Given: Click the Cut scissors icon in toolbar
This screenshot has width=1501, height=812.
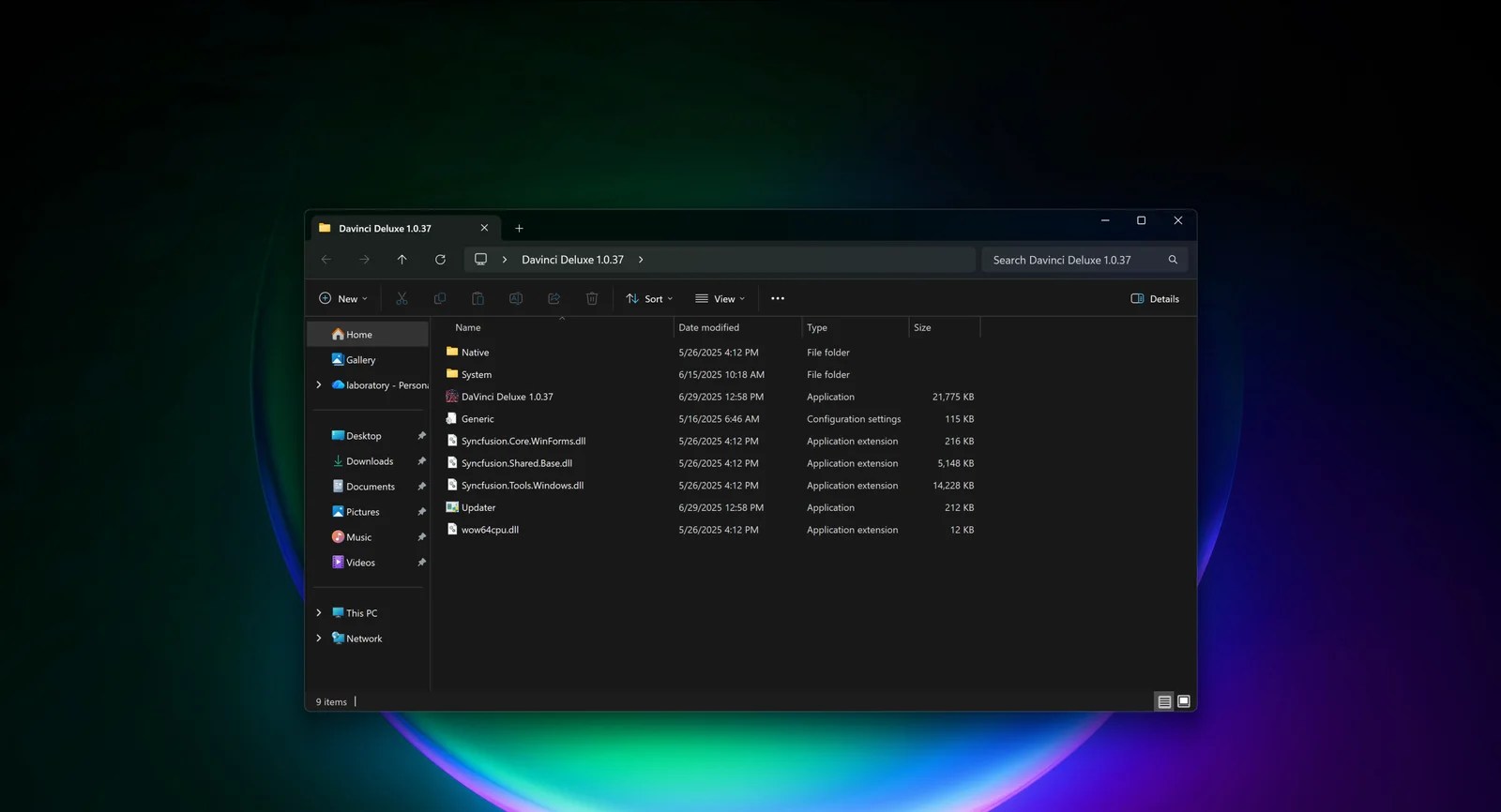Looking at the screenshot, I should tap(402, 298).
